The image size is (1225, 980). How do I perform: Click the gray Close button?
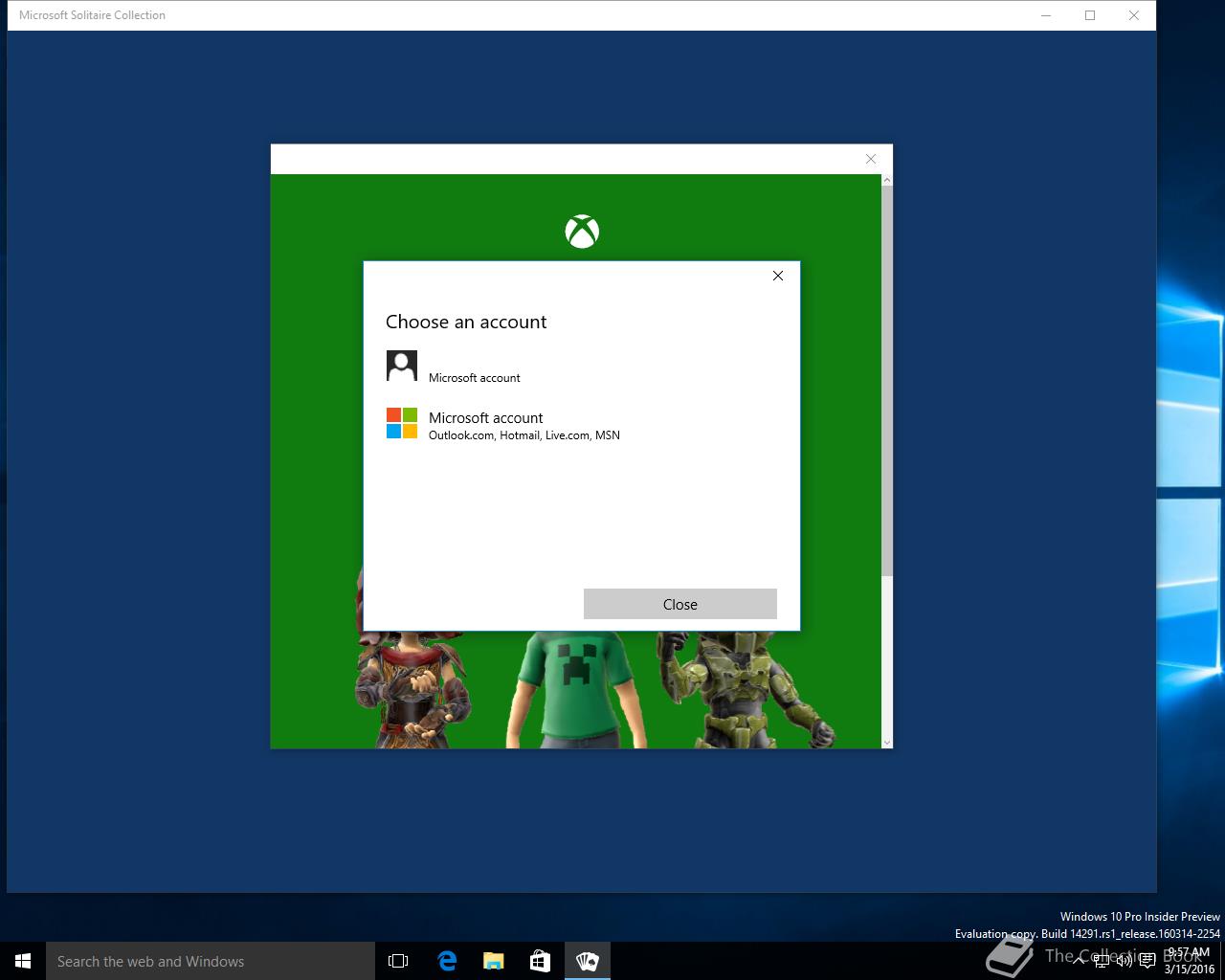pyautogui.click(x=680, y=604)
